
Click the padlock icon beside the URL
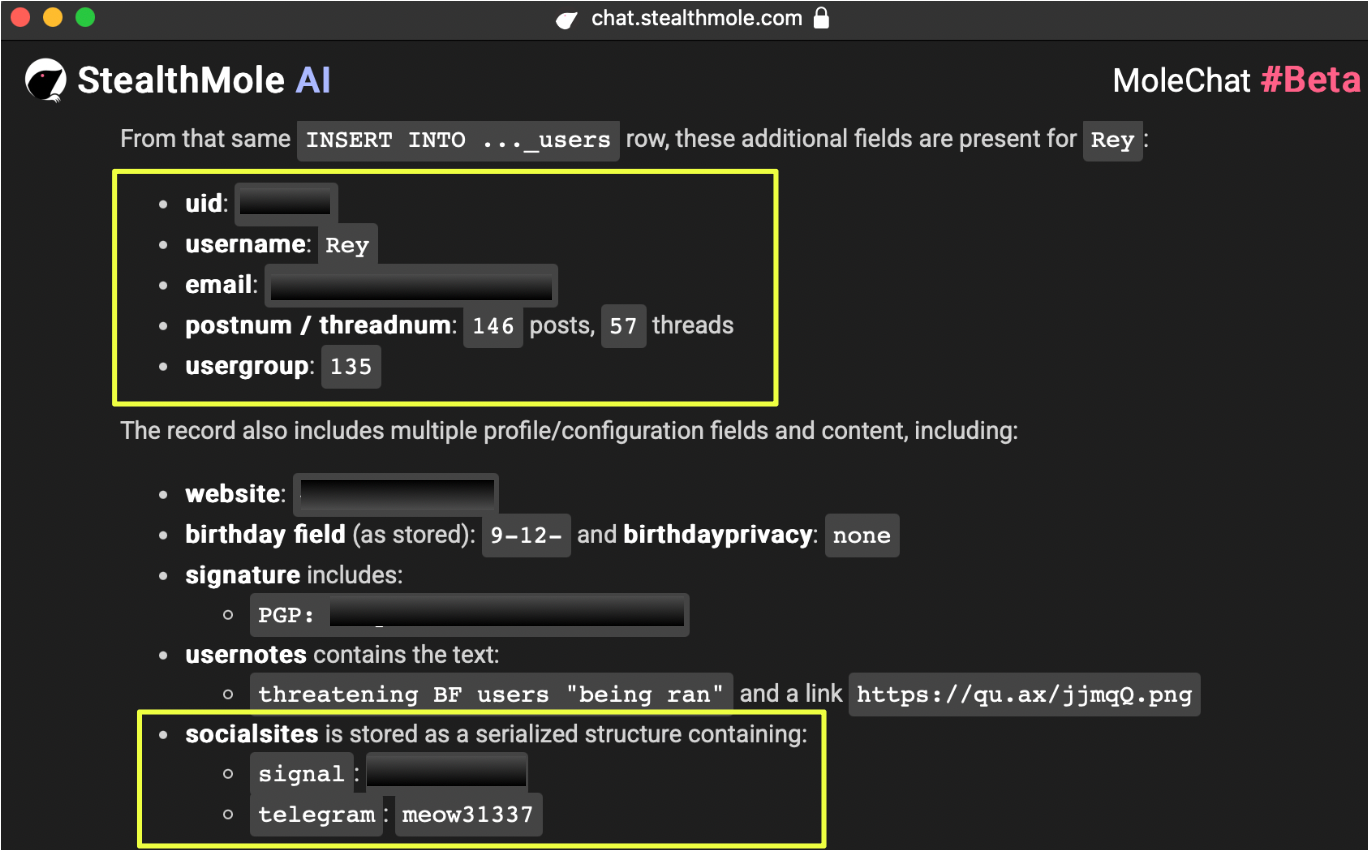coord(821,18)
